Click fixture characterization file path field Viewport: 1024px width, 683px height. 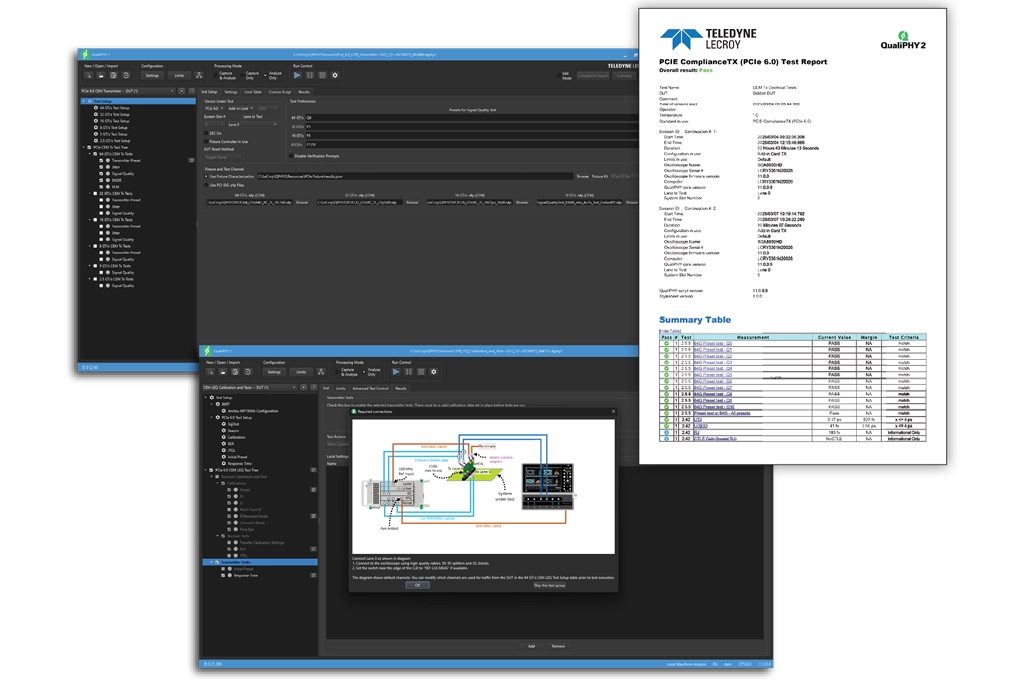[x=415, y=176]
